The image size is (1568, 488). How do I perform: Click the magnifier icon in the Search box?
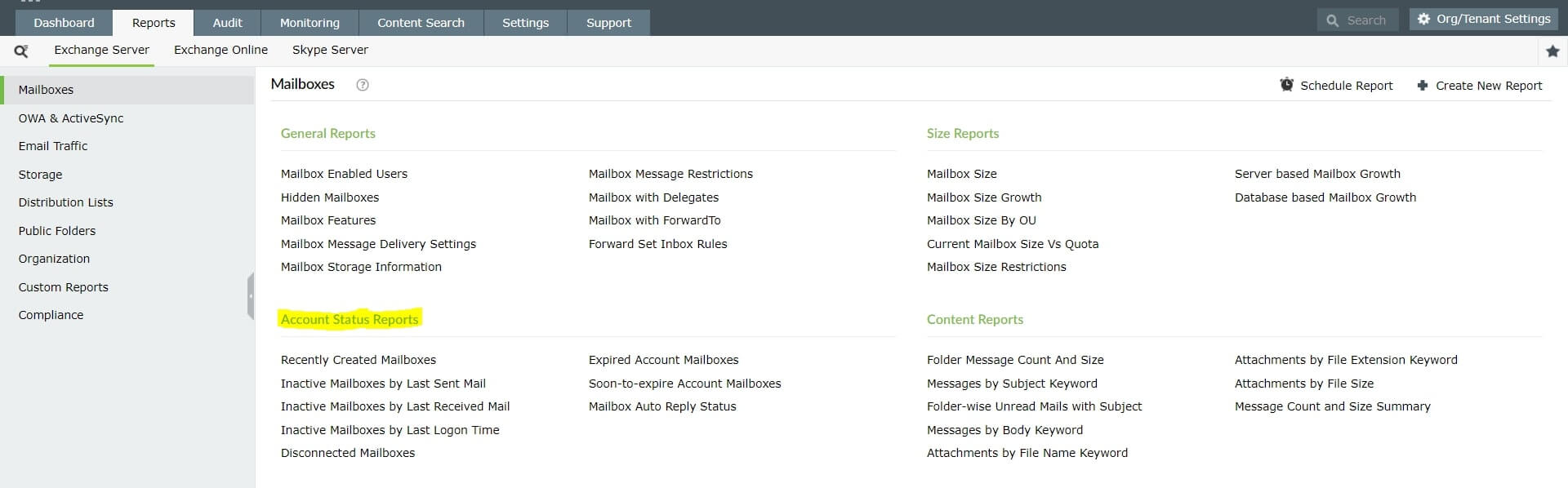[x=1333, y=20]
